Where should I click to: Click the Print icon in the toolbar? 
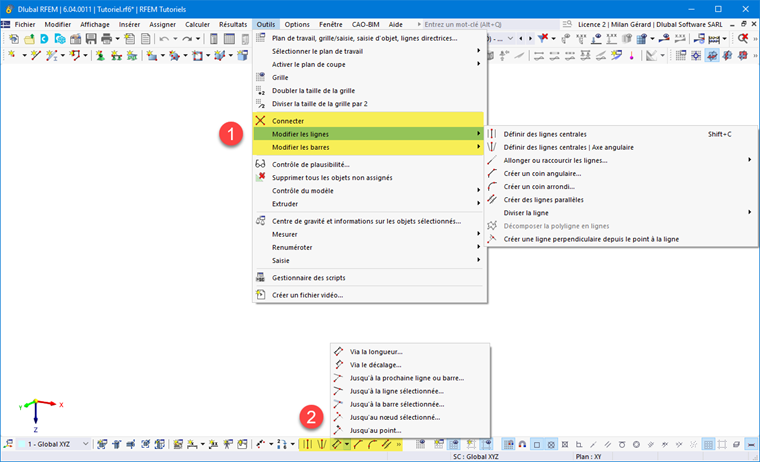point(106,39)
